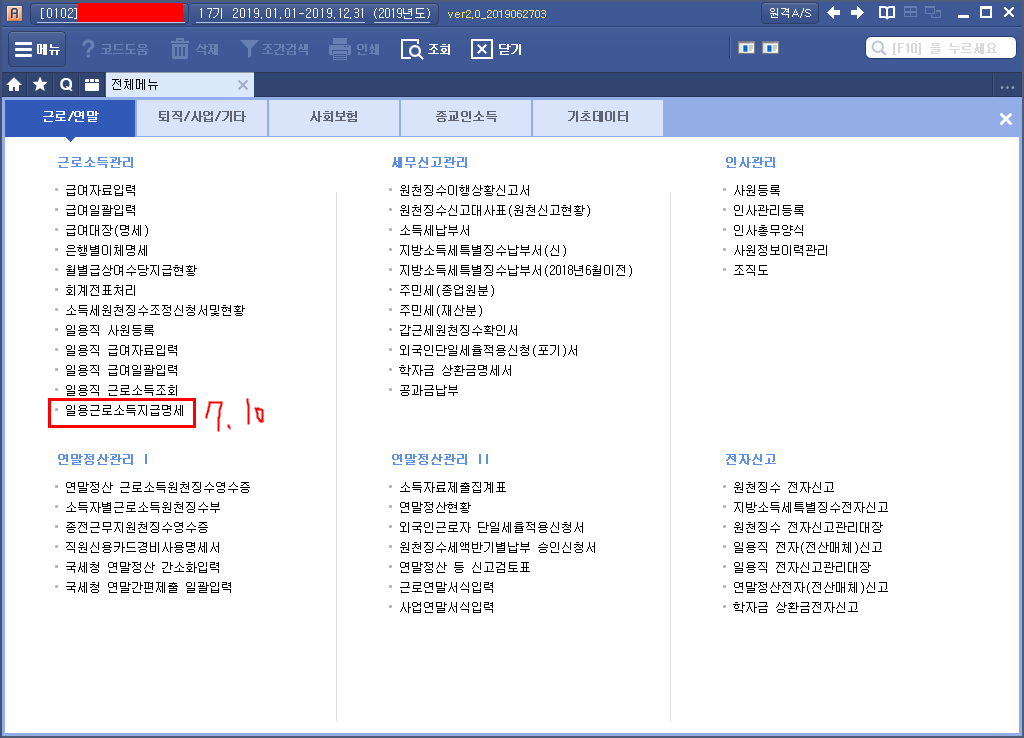Open 조직도 menu item
1024x738 pixels.
pyautogui.click(x=751, y=270)
